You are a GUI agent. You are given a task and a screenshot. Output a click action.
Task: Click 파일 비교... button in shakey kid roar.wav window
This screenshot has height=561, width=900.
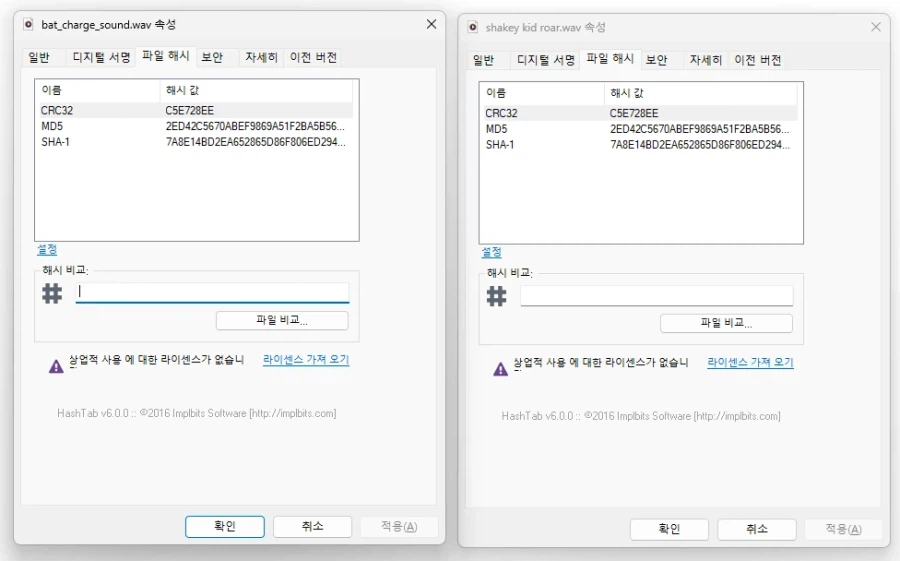click(726, 323)
